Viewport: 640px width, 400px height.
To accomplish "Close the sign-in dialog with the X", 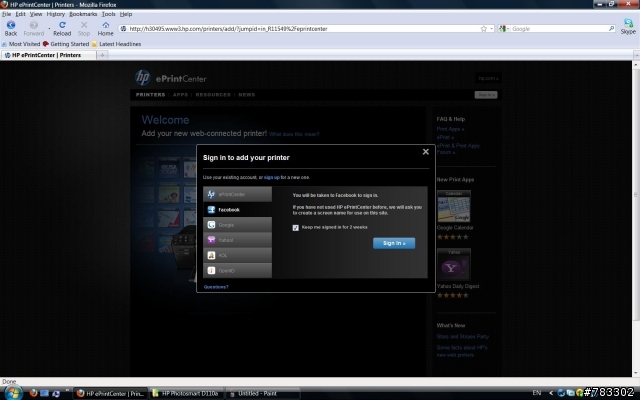I will 426,152.
